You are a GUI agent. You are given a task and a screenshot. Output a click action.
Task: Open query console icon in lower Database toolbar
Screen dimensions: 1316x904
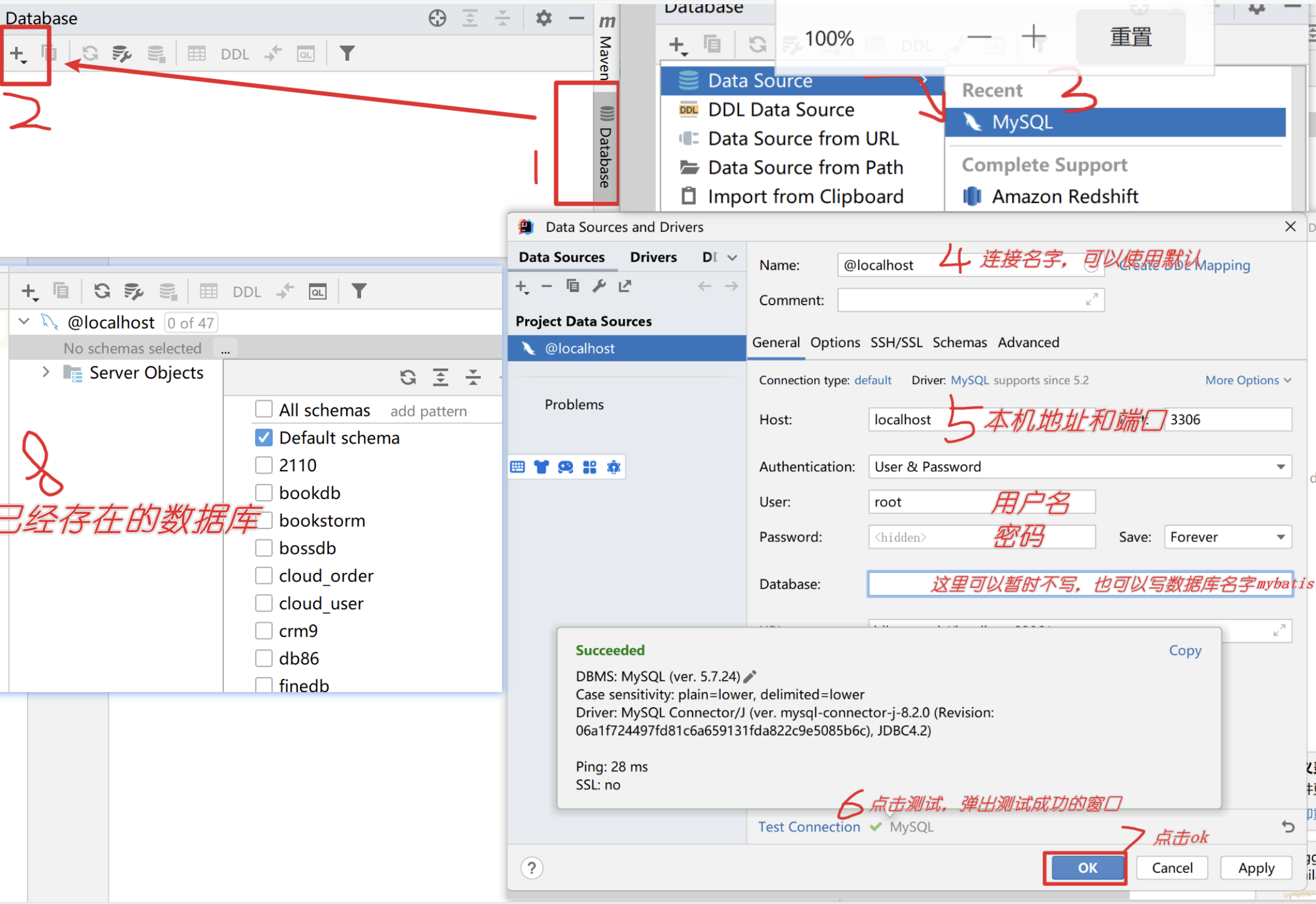tap(318, 292)
